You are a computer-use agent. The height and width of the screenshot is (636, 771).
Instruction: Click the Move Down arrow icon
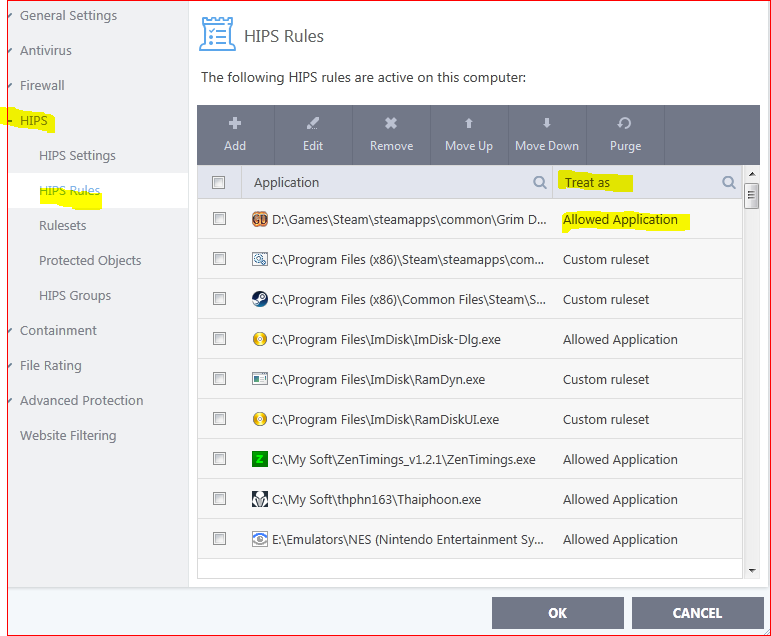tap(546, 124)
